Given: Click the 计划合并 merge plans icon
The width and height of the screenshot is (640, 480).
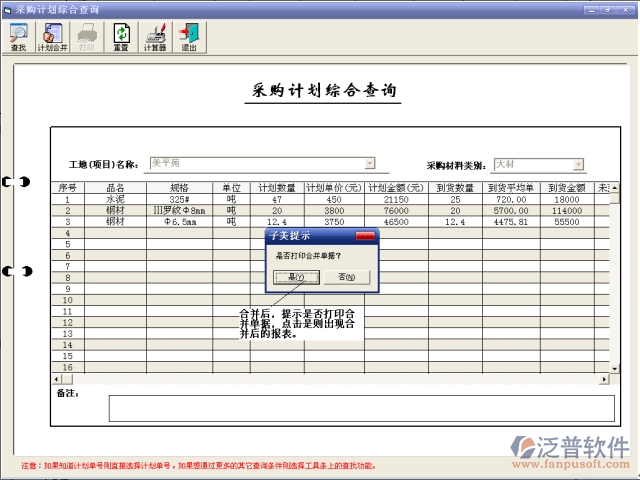Looking at the screenshot, I should click(x=52, y=37).
